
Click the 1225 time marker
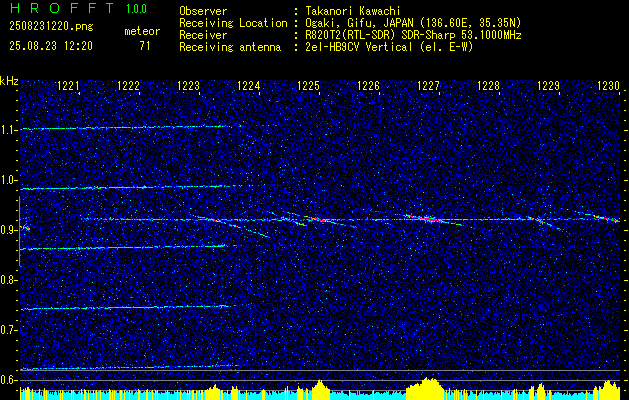coord(308,86)
